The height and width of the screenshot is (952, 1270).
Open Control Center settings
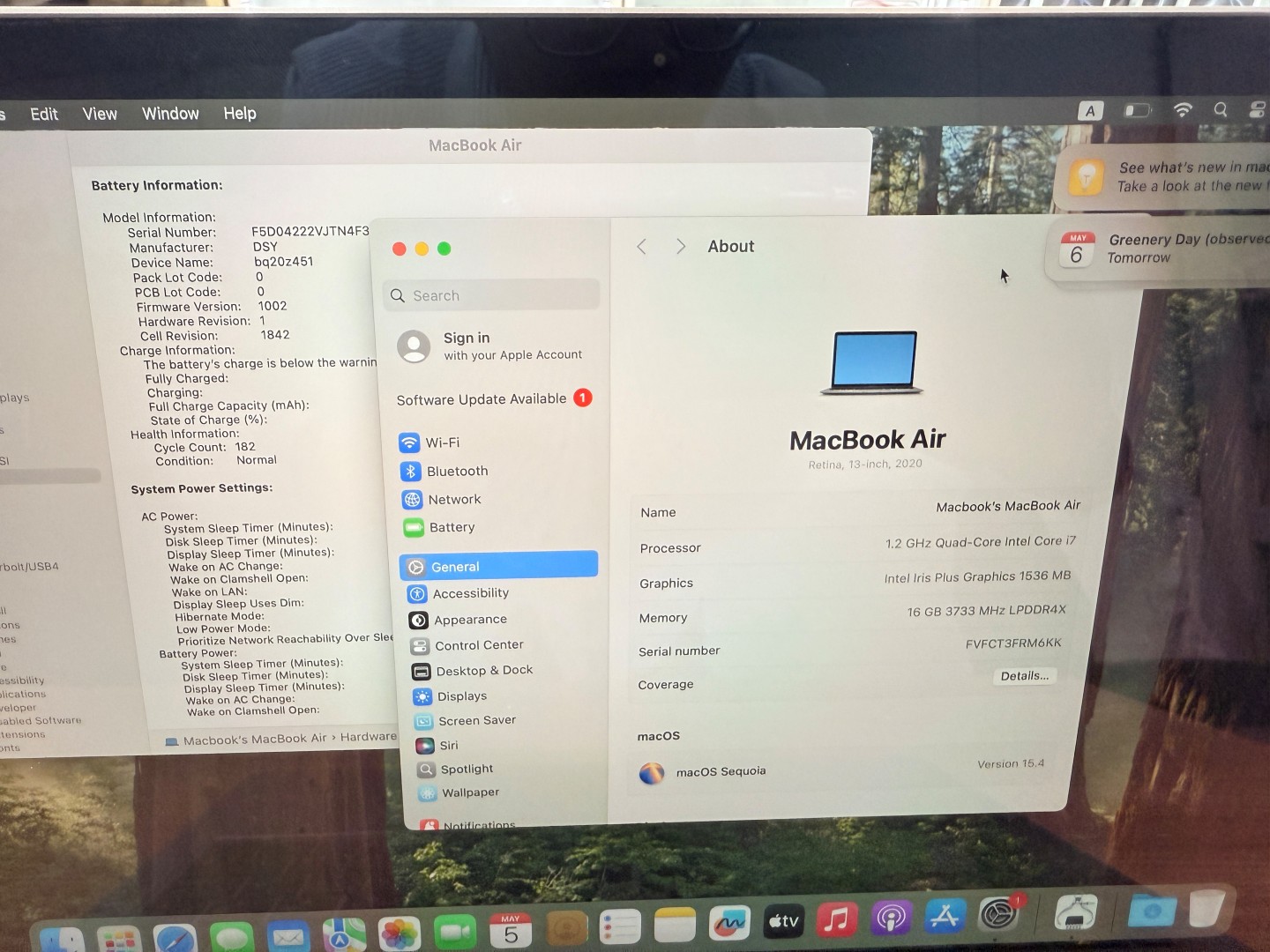point(467,645)
